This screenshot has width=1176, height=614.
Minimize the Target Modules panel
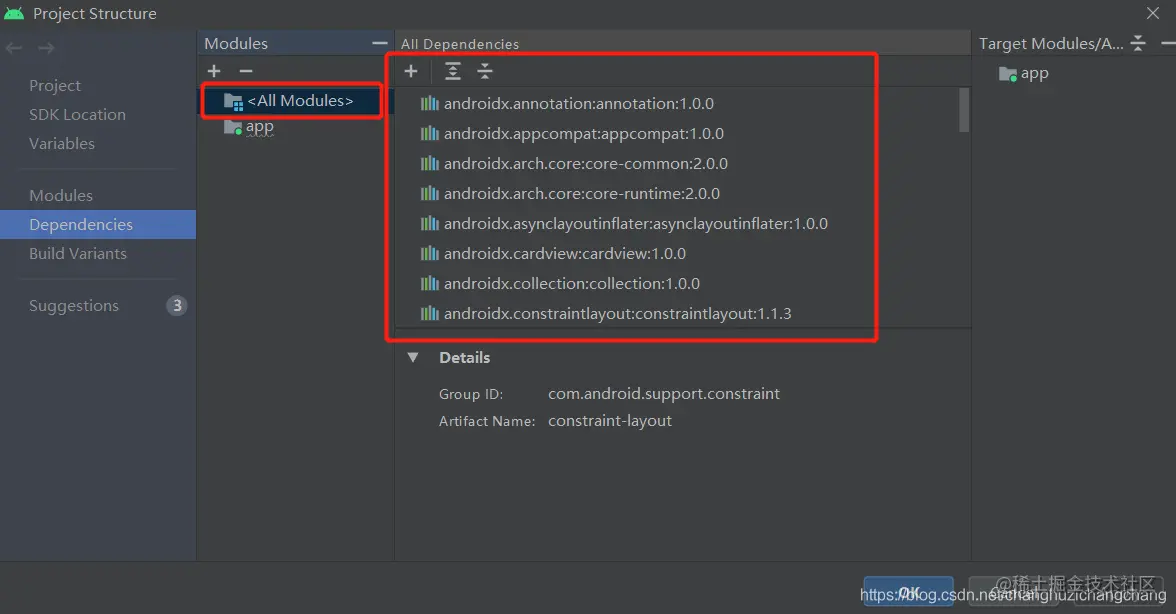tap(1167, 43)
